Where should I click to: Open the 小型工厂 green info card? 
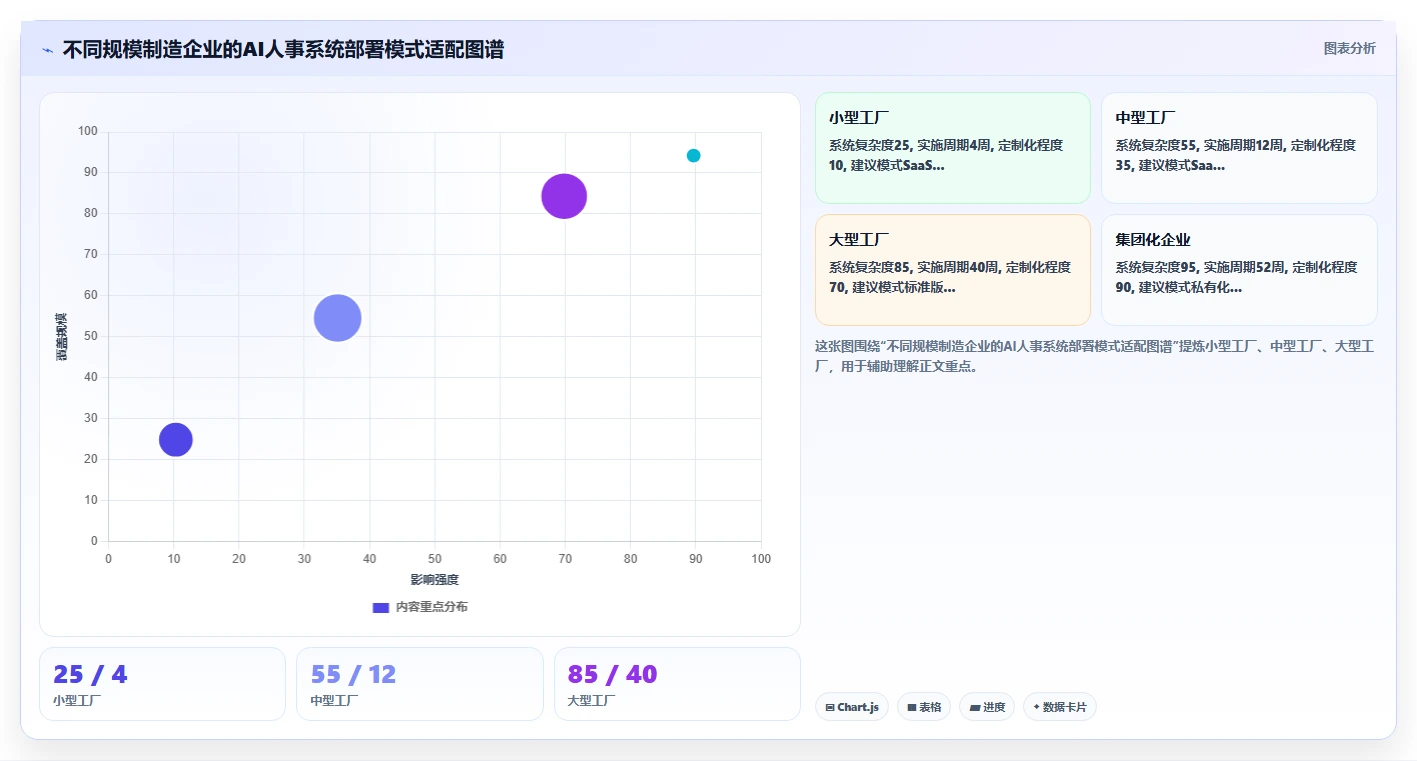pyautogui.click(x=952, y=148)
